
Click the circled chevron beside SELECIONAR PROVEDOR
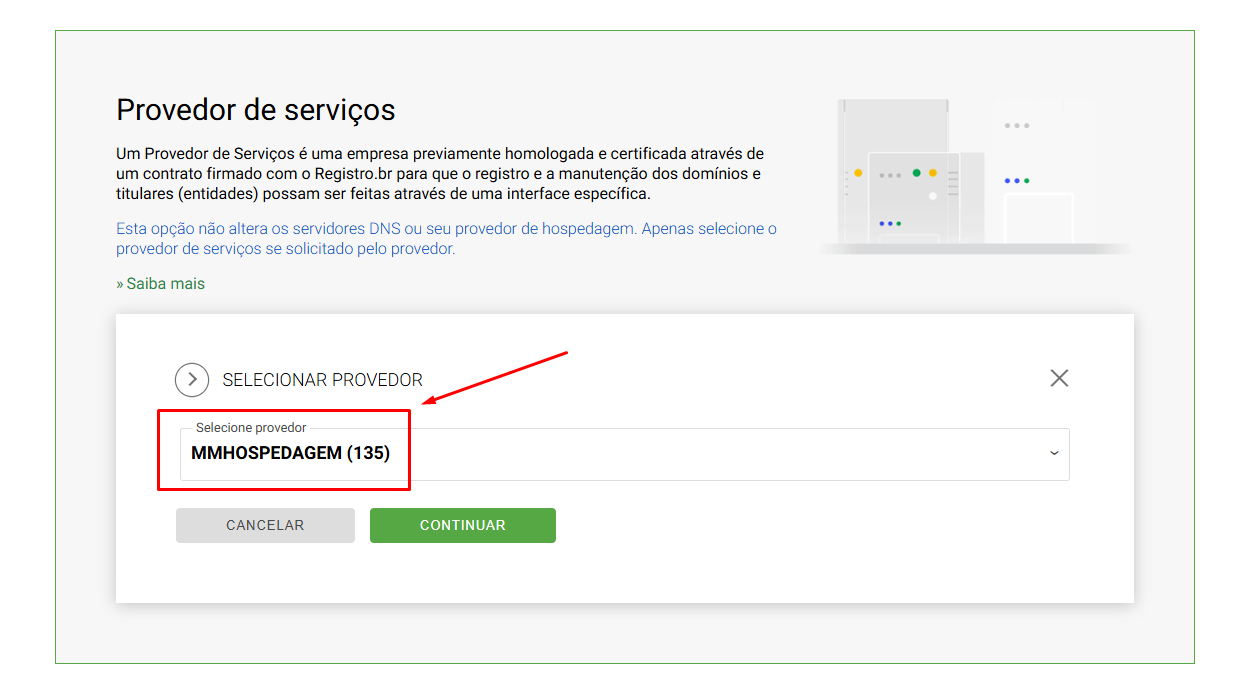click(192, 380)
